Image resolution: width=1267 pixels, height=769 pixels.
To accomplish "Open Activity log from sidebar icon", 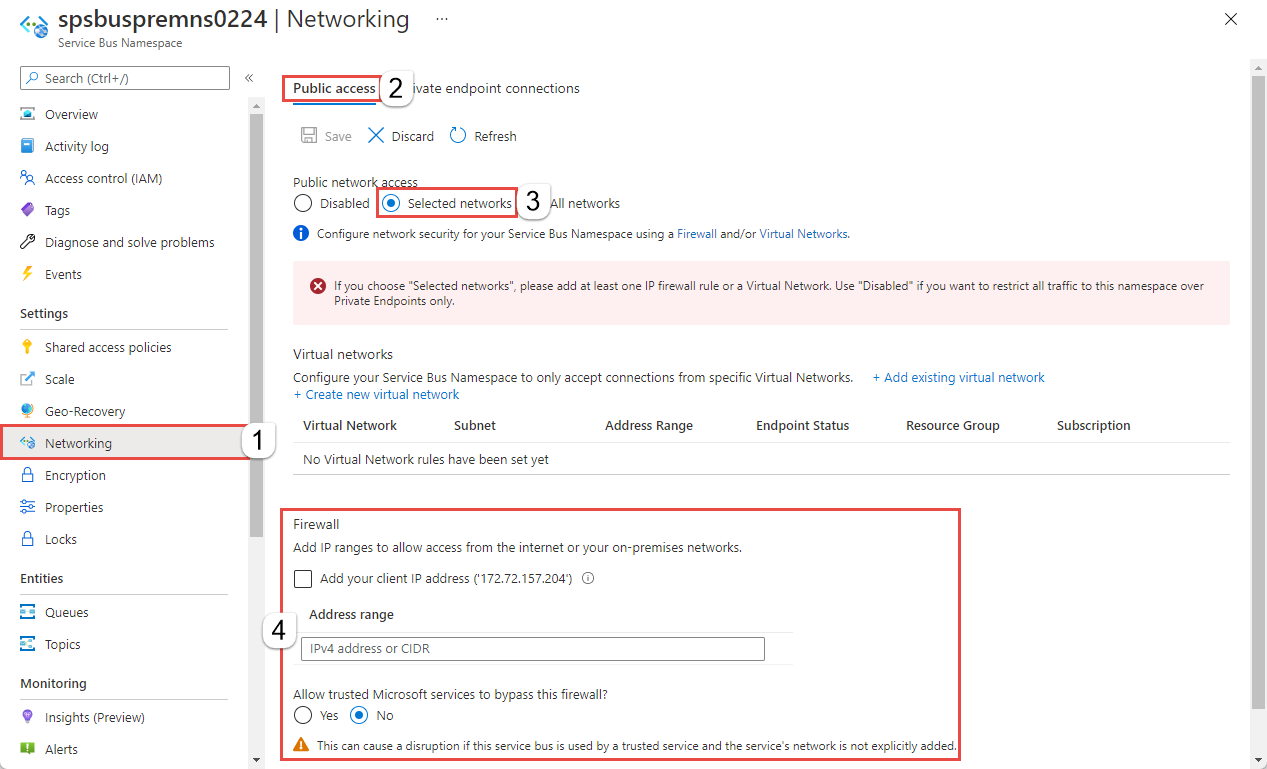I will pos(28,146).
